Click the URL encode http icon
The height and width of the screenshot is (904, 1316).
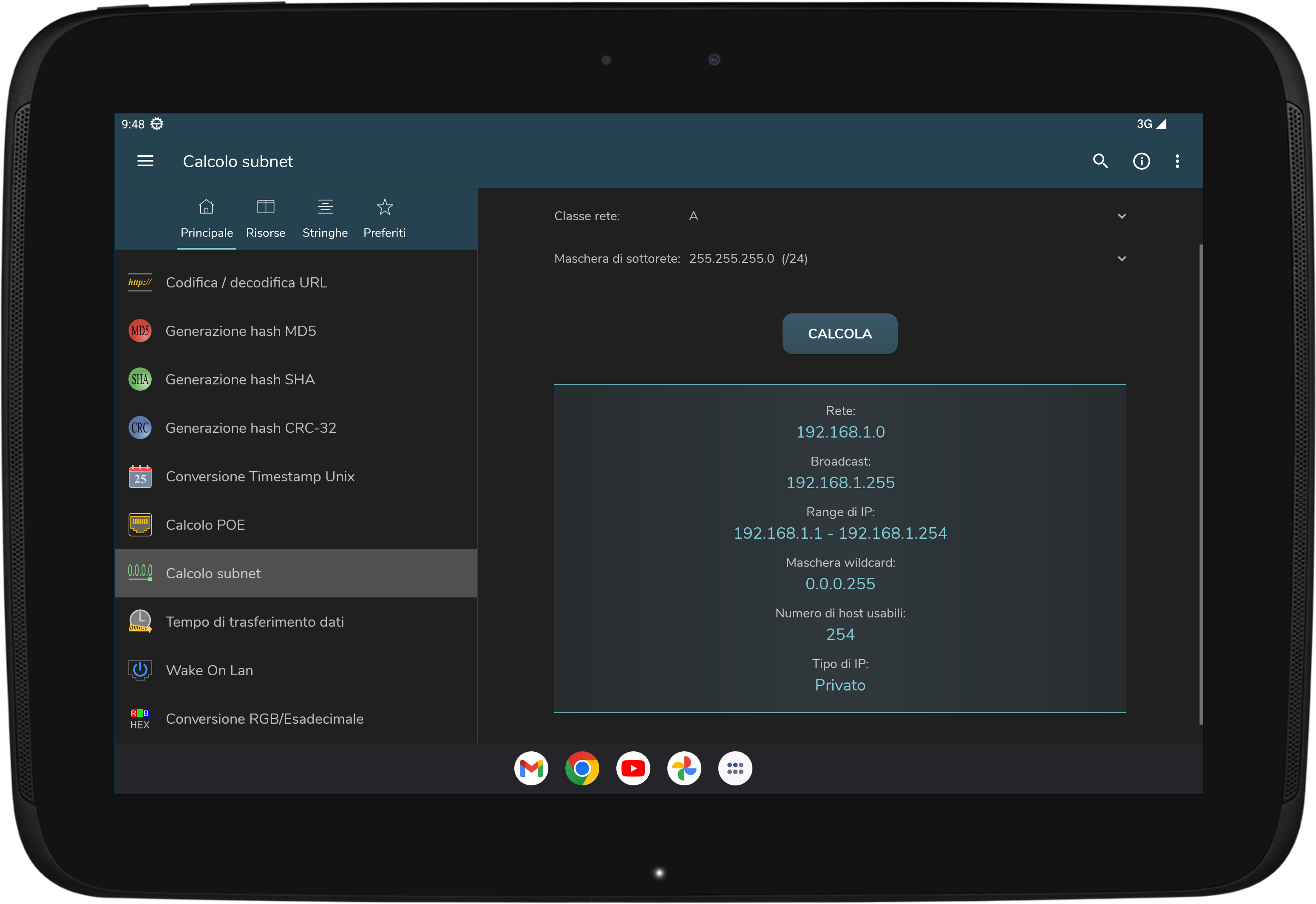140,282
